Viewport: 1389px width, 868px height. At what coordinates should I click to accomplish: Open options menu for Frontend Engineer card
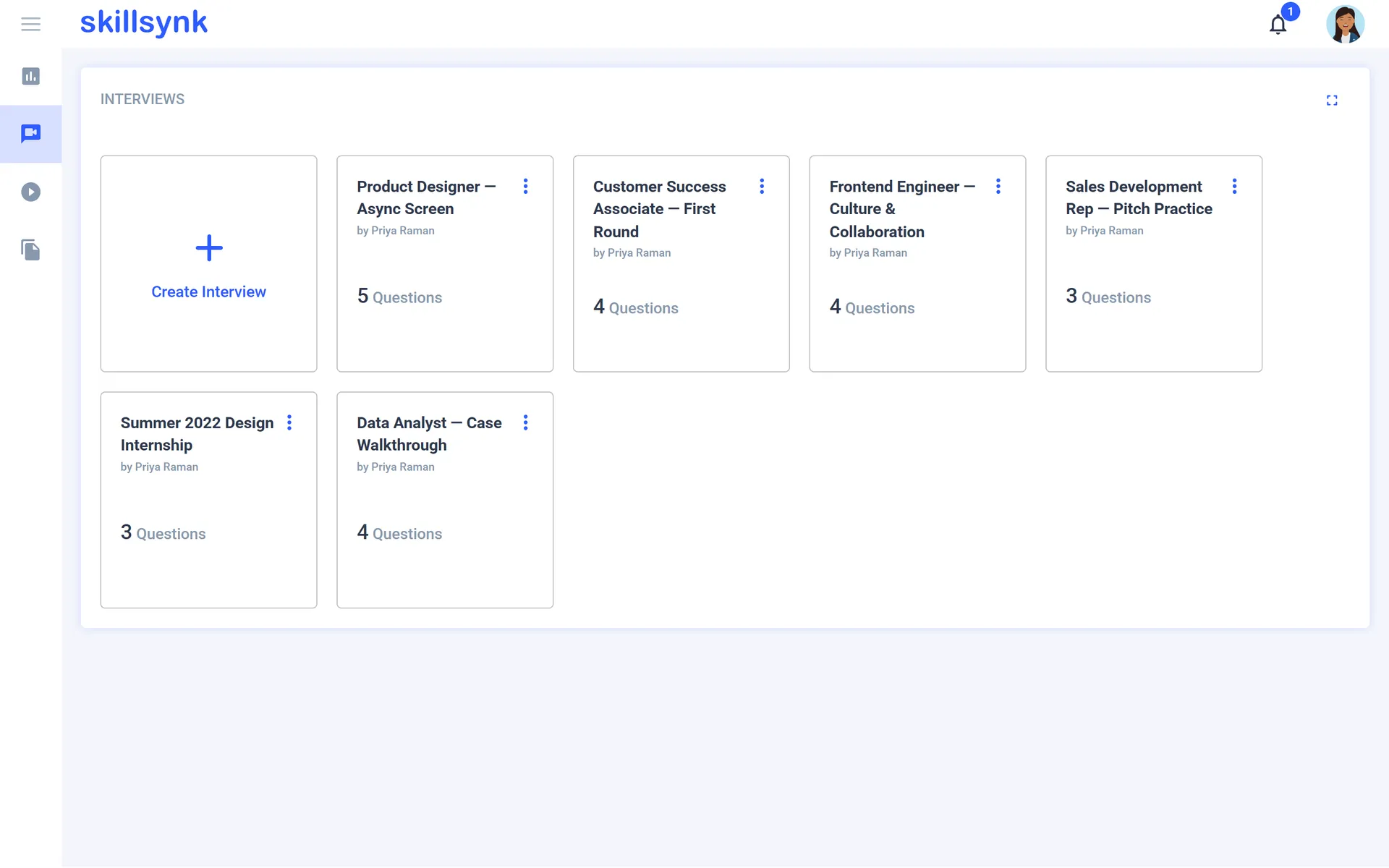pyautogui.click(x=998, y=187)
